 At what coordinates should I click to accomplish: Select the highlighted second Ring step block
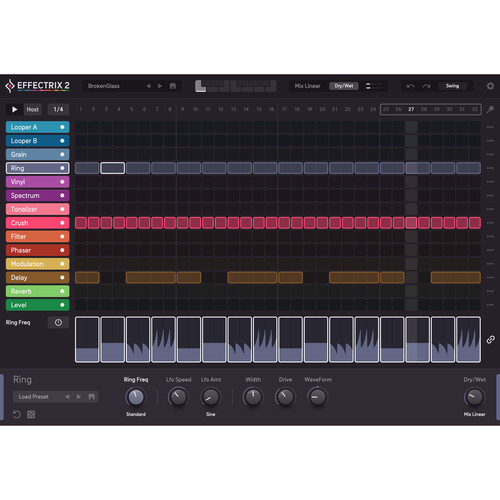[113, 168]
